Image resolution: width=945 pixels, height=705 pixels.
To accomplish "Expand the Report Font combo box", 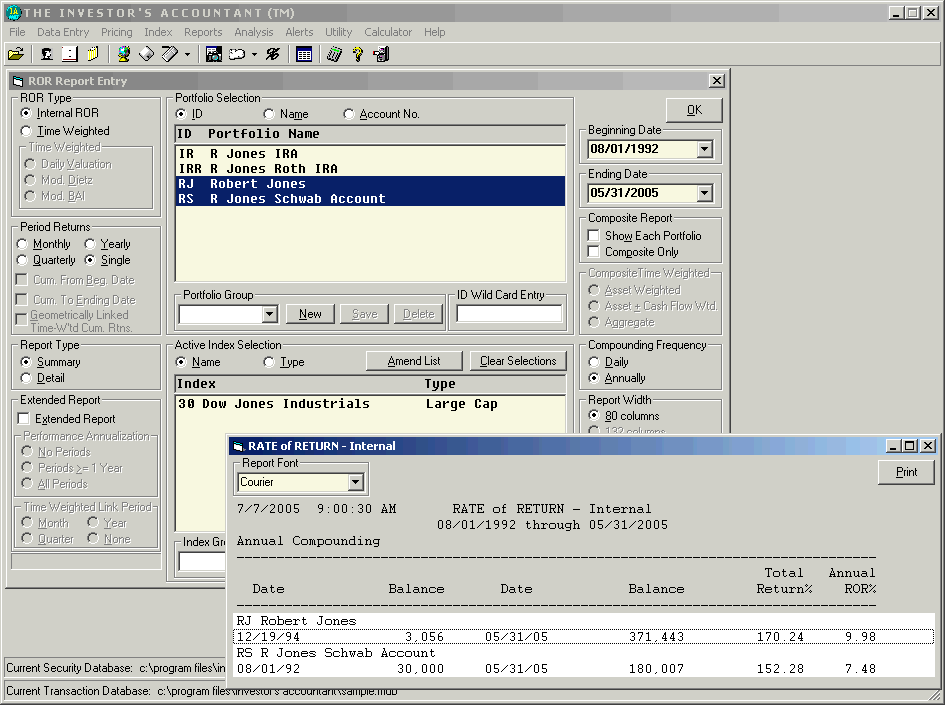I will (355, 482).
